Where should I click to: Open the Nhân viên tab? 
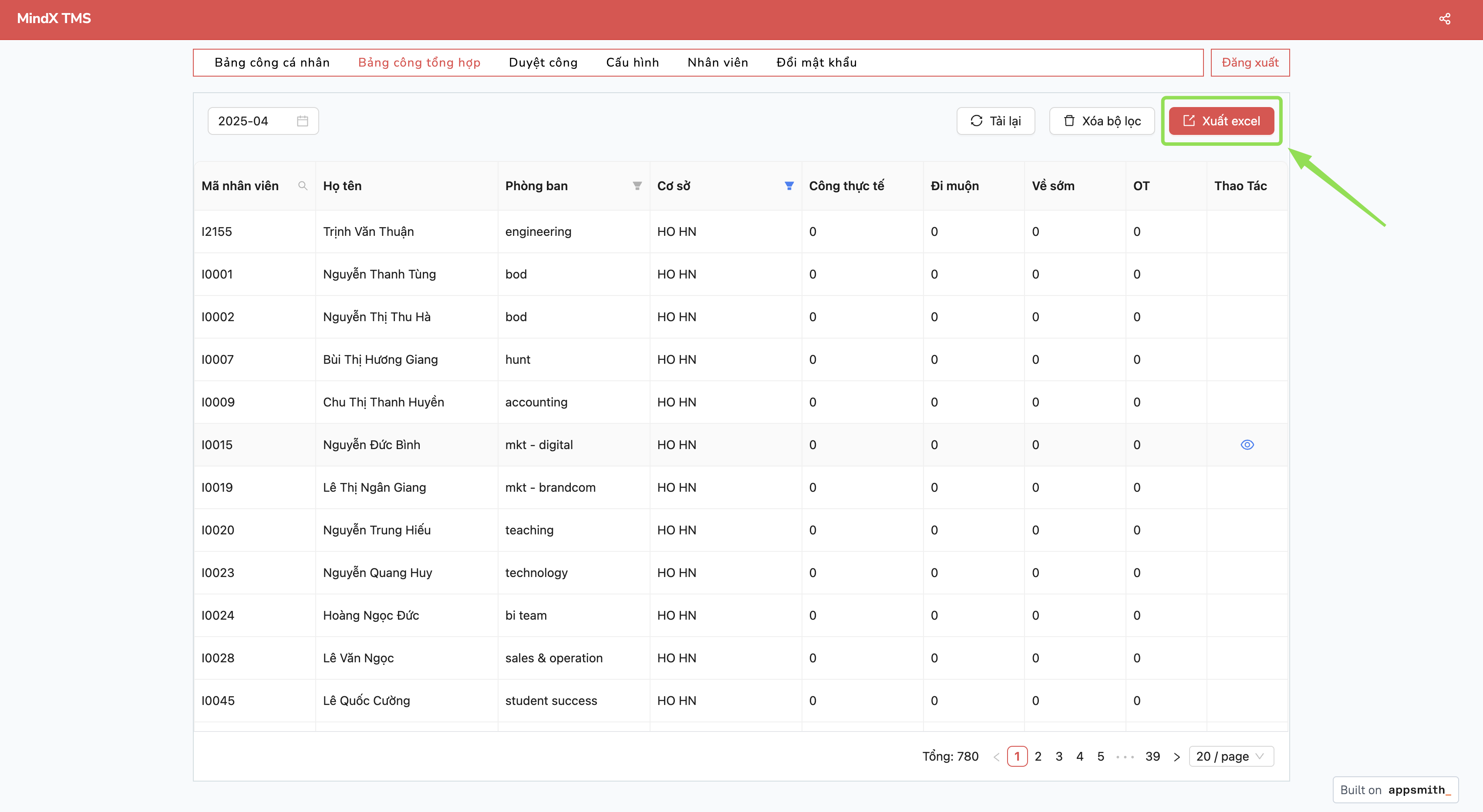(x=717, y=62)
